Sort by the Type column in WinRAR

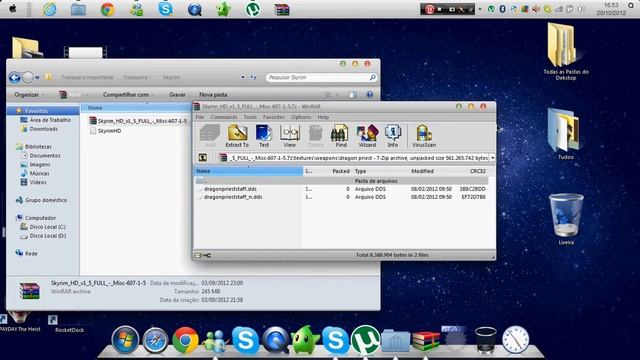pyautogui.click(x=360, y=171)
